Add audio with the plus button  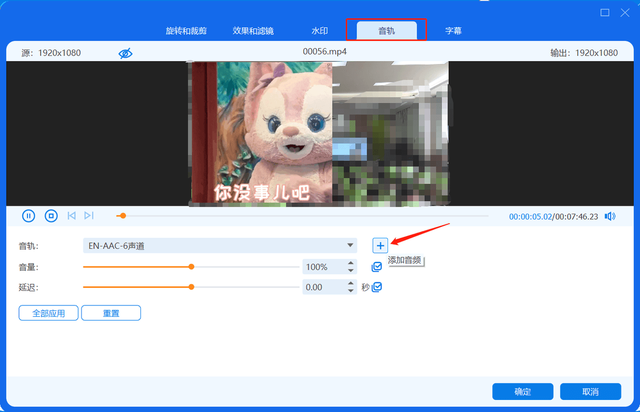[x=380, y=245]
